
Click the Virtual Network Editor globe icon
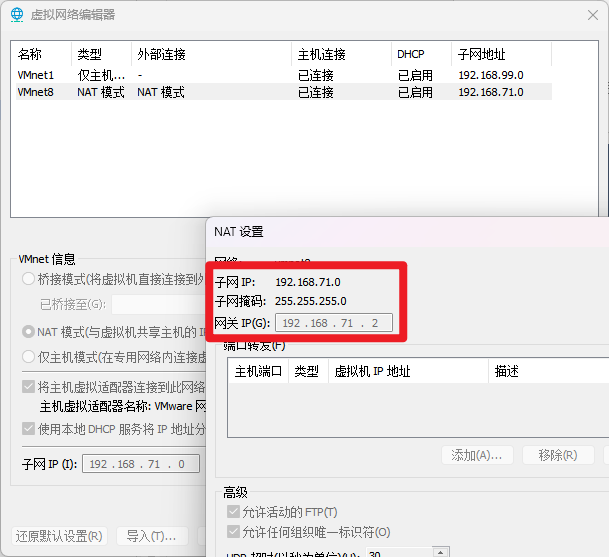click(17, 14)
